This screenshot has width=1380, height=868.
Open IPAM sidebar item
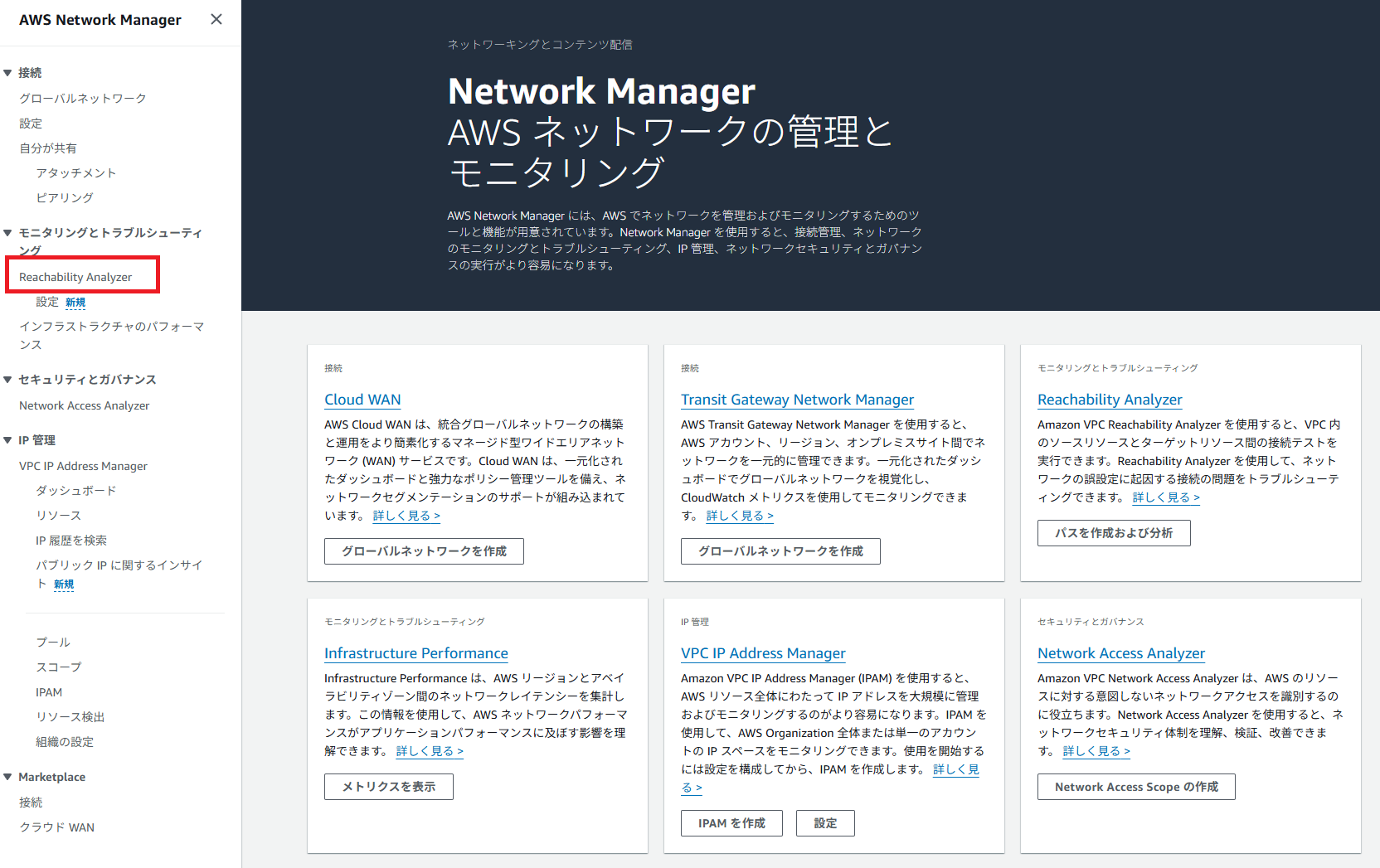(49, 692)
